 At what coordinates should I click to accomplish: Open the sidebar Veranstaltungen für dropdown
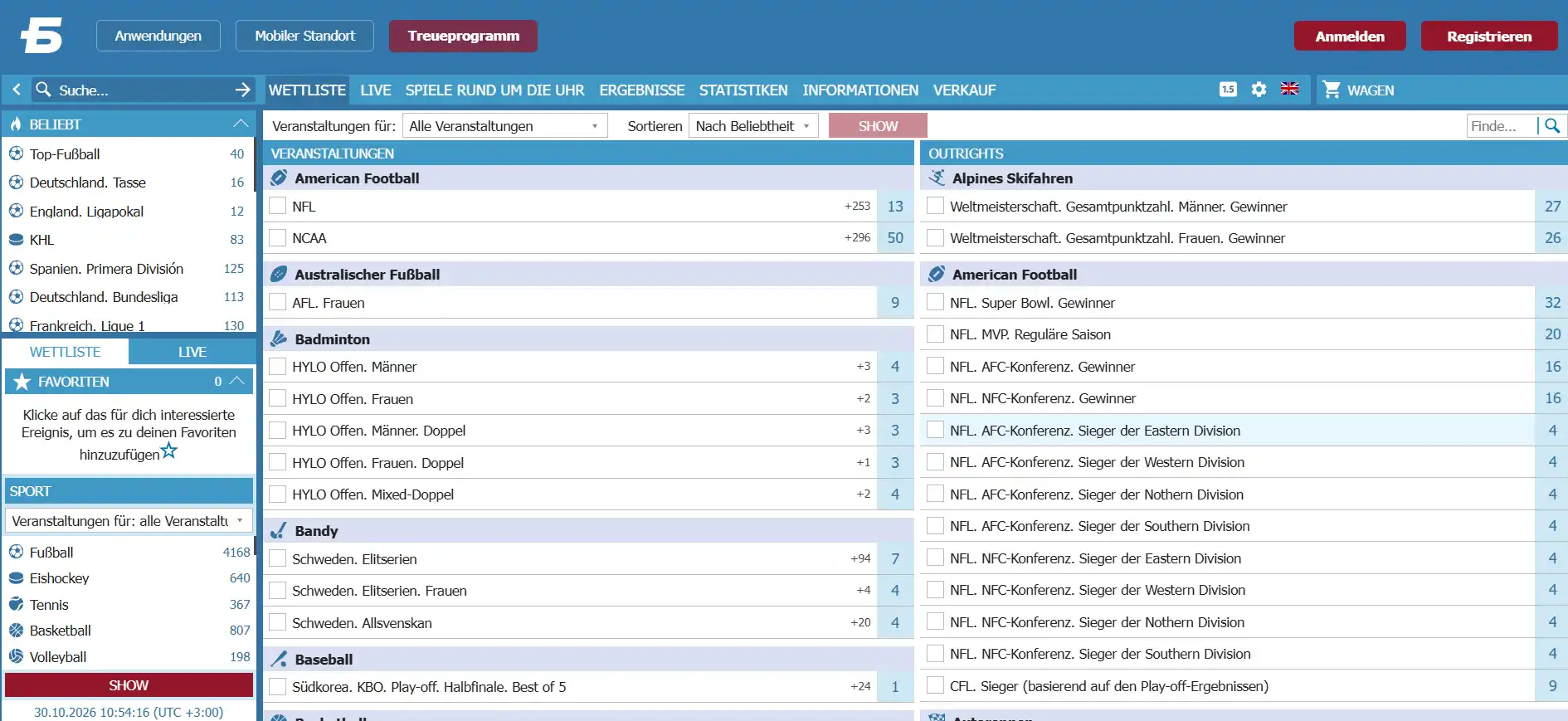[129, 521]
